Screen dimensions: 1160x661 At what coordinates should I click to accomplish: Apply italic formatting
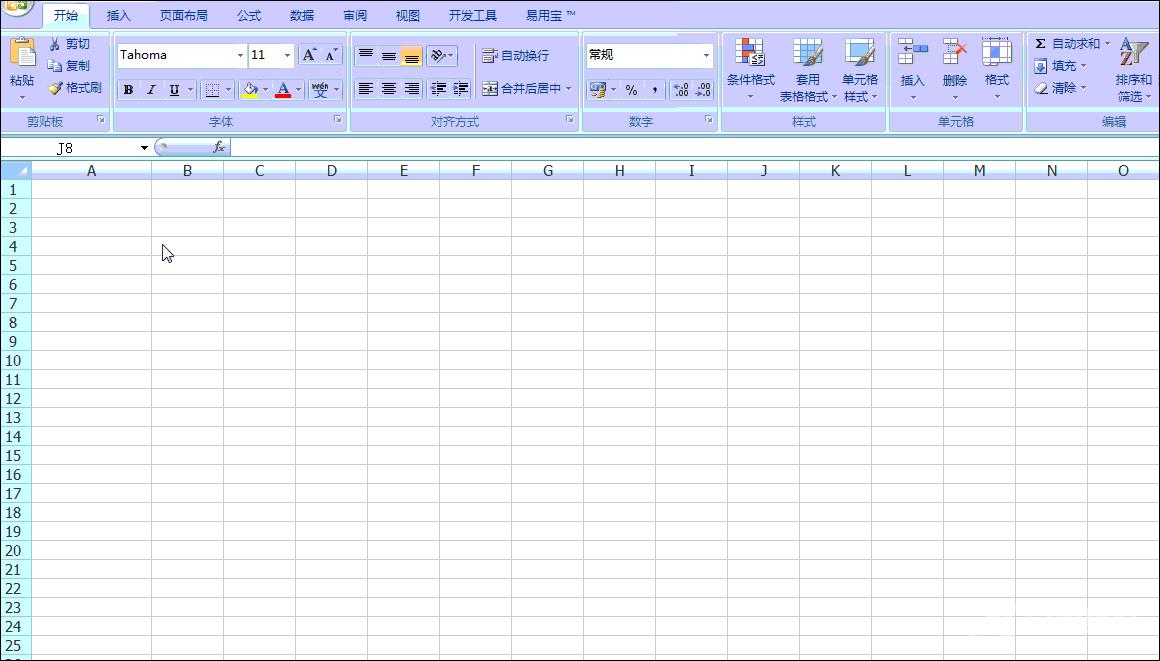pyautogui.click(x=150, y=90)
